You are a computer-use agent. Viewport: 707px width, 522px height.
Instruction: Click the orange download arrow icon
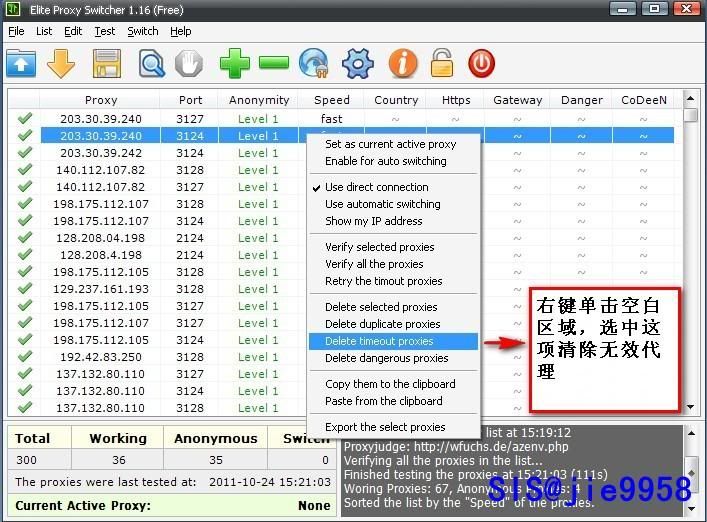coord(60,64)
